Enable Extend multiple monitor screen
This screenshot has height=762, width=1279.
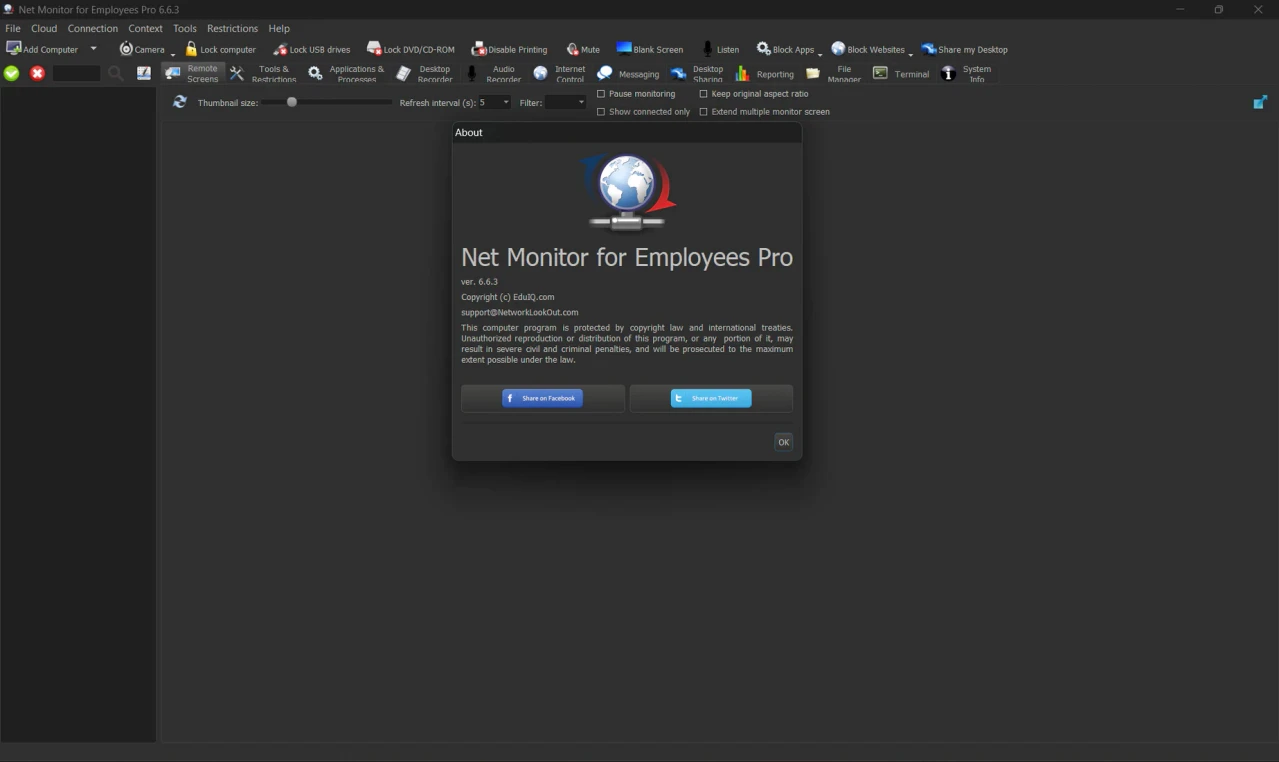(x=703, y=112)
